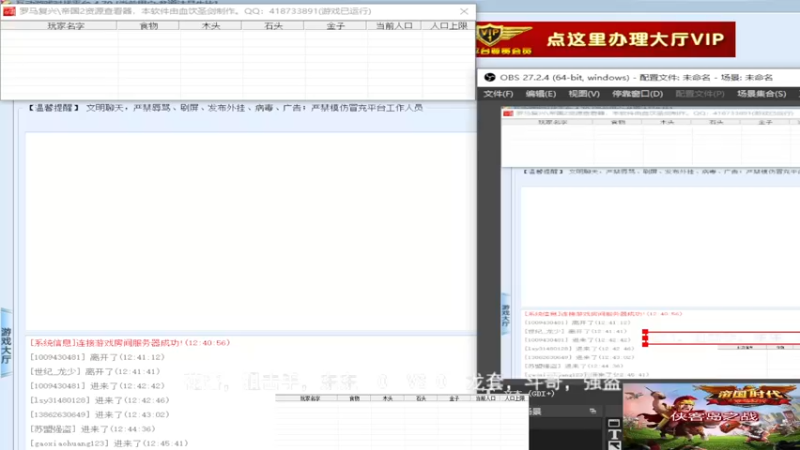Open the OBS 编辑(E) menu
This screenshot has height=450, width=800.
pyautogui.click(x=540, y=94)
